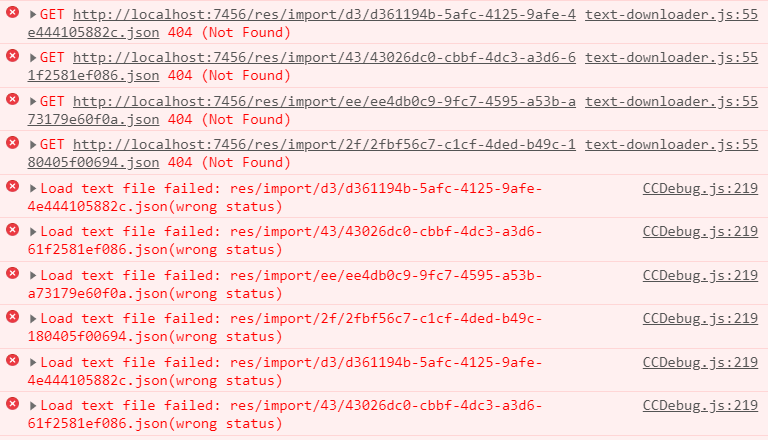The image size is (768, 440).
Task: Expand the GET 2fbf56c7 404 error entry
Action: click(x=33, y=144)
